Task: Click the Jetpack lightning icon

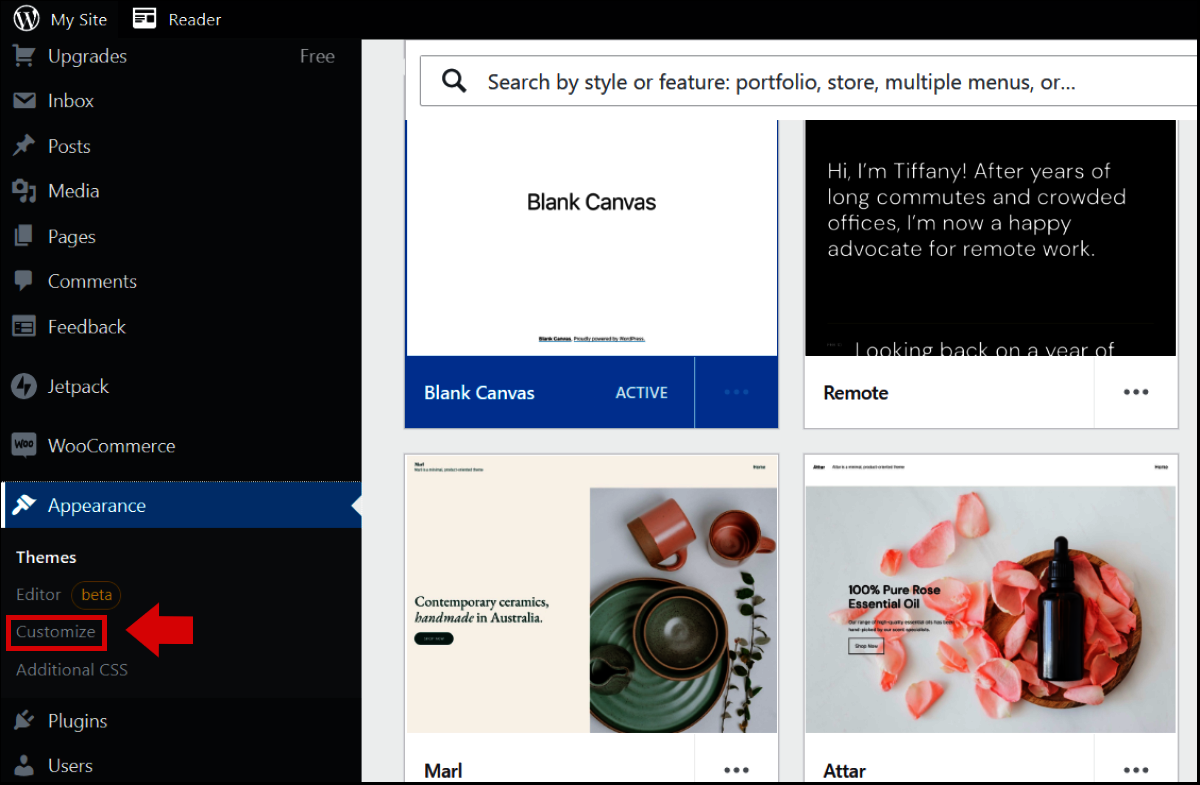Action: [x=24, y=386]
